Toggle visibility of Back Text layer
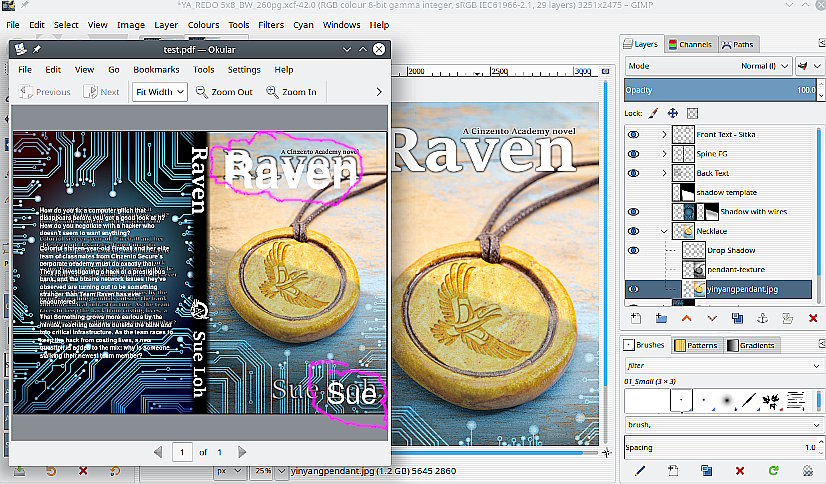Screen dimensions: 826x484 634,173
